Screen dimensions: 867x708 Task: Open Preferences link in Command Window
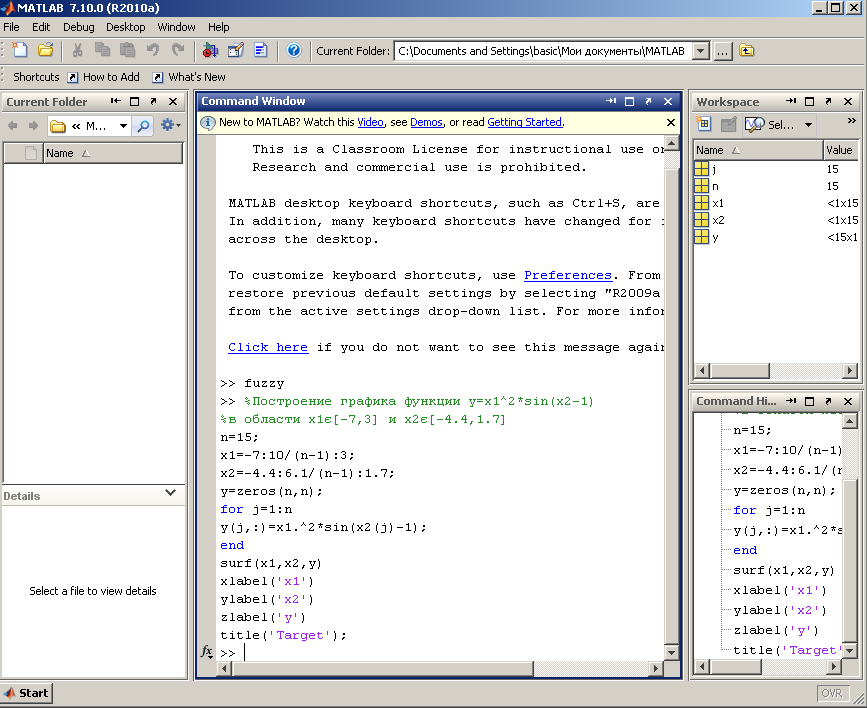[x=568, y=275]
